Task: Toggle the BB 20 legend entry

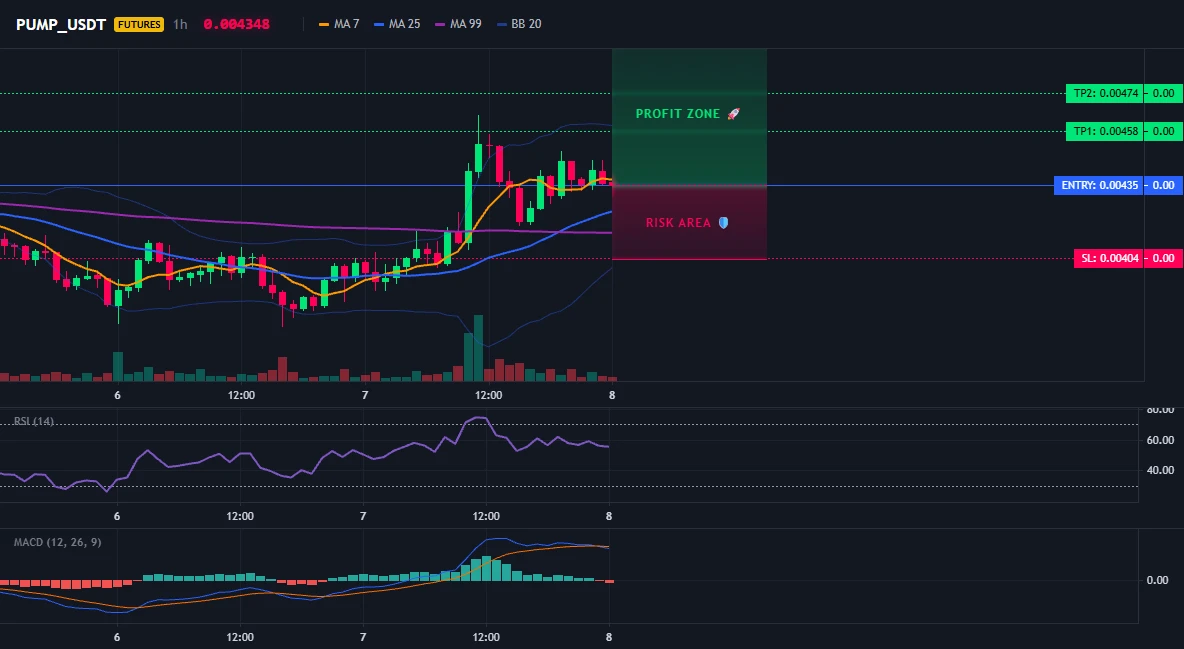Action: click(x=519, y=24)
